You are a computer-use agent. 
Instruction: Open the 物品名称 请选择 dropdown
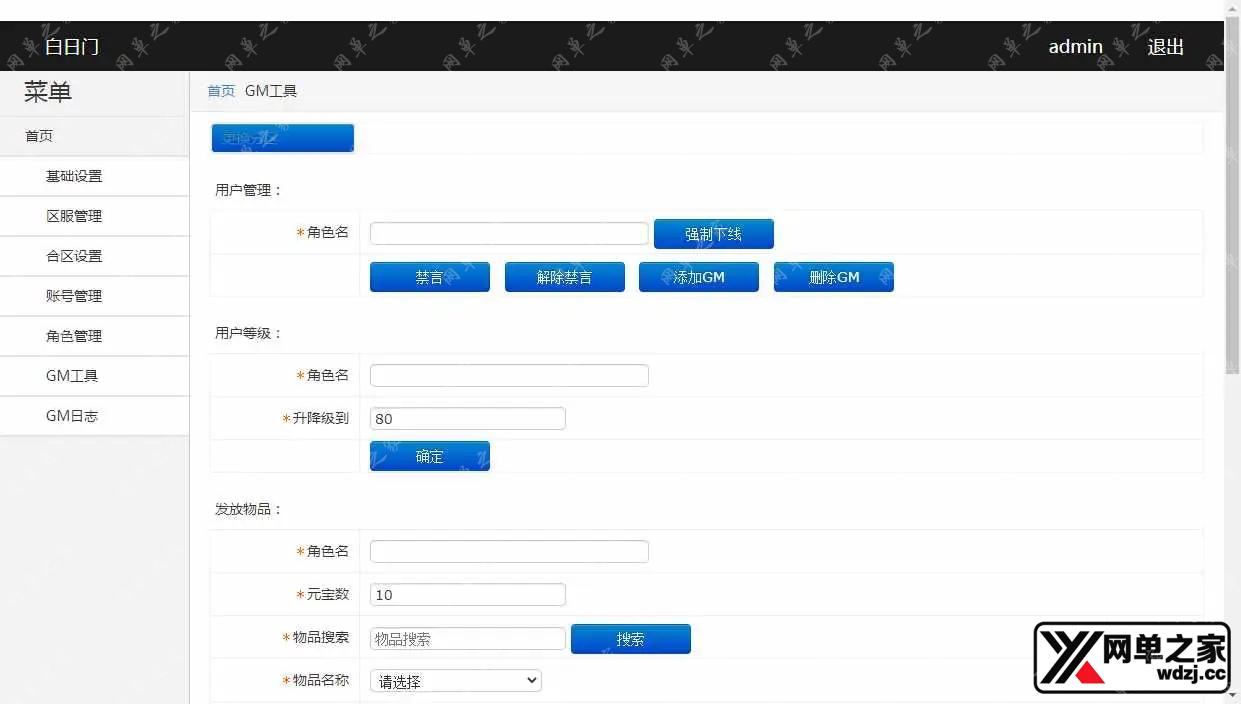point(455,681)
